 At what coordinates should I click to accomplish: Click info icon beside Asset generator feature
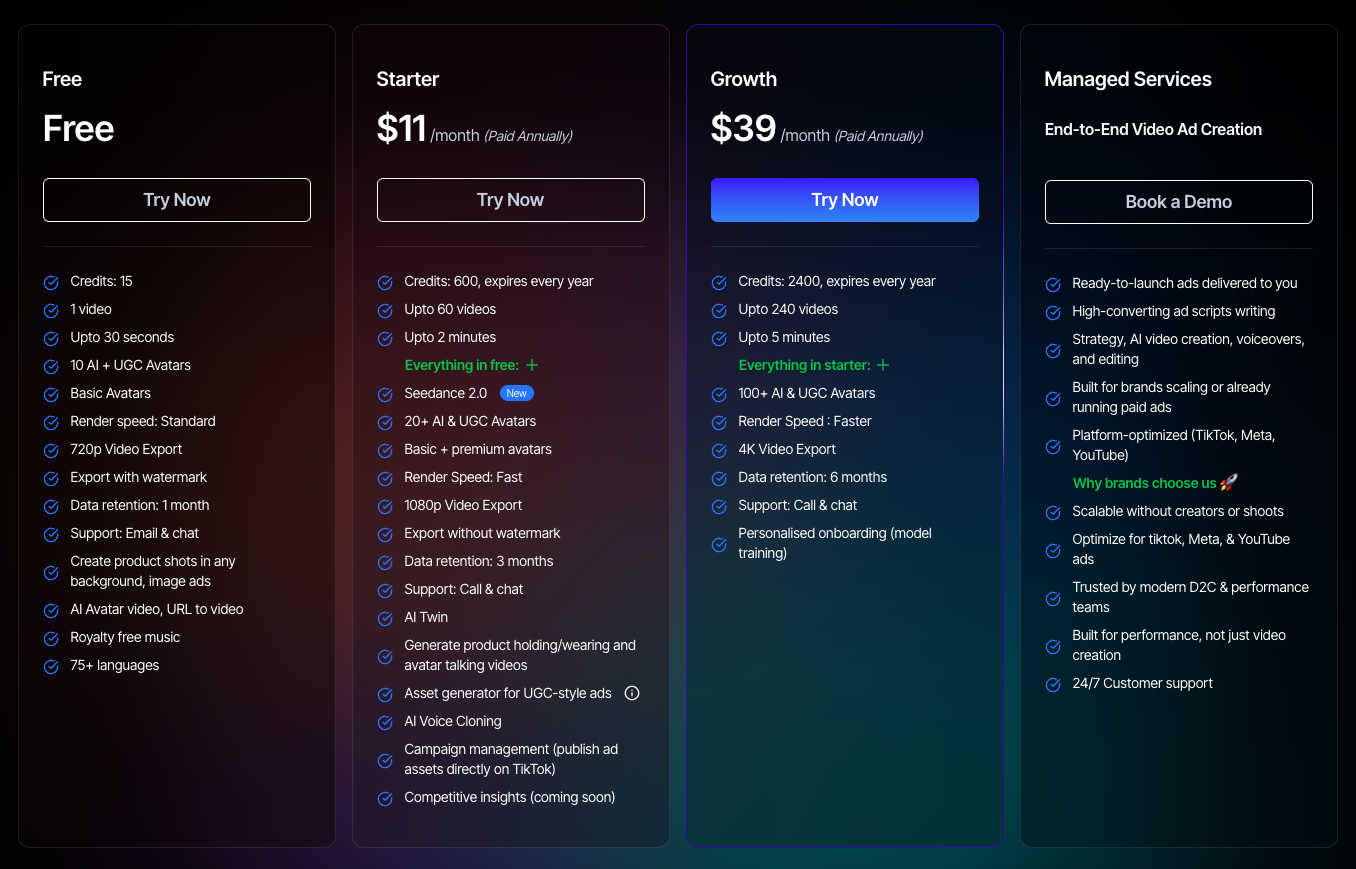pos(631,693)
